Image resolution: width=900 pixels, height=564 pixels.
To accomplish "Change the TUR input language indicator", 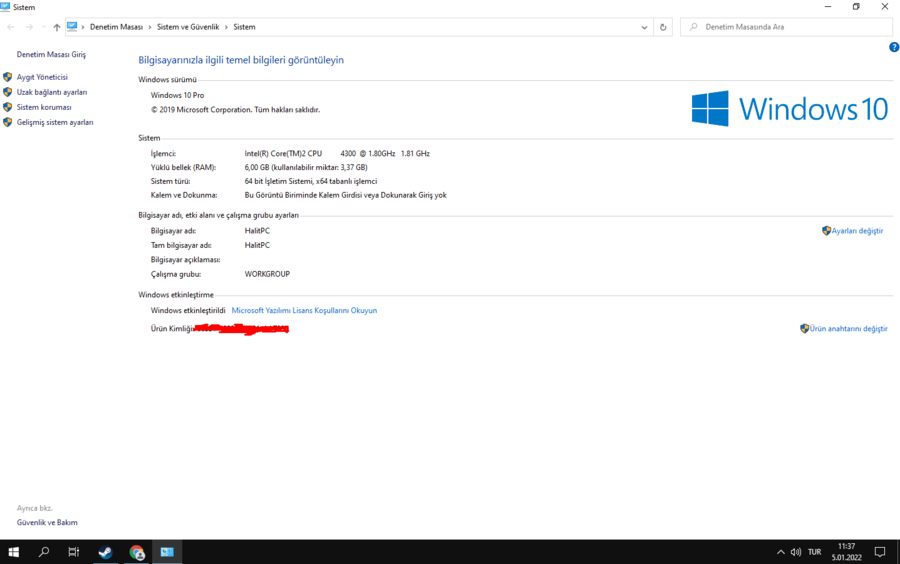I will 814,552.
